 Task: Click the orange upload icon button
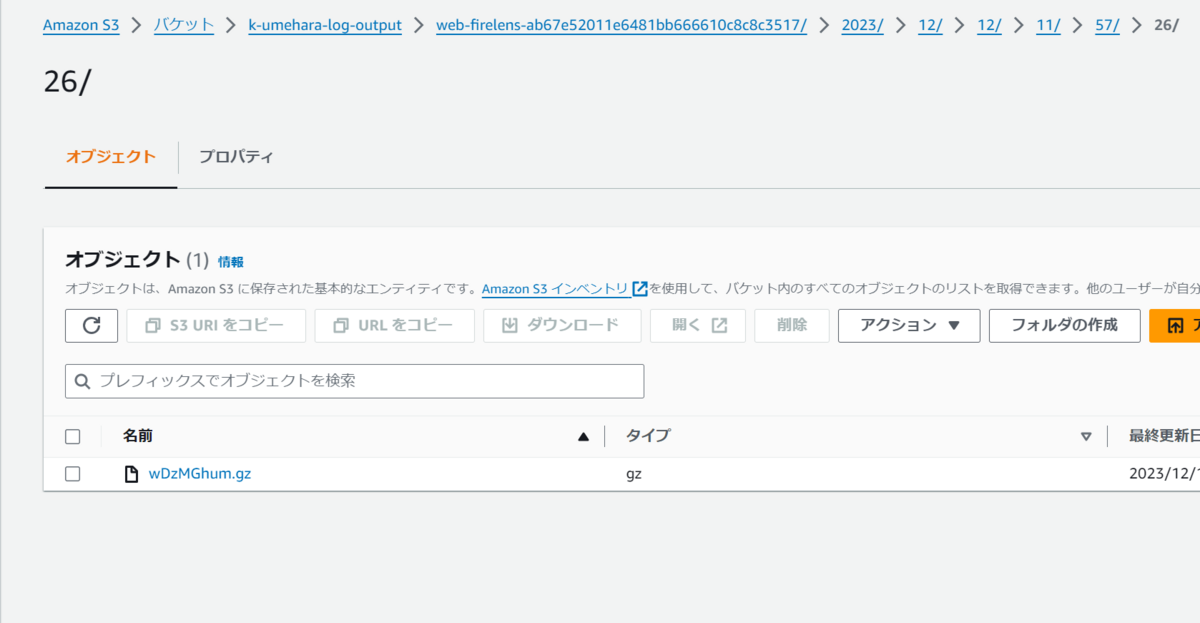(1172, 325)
